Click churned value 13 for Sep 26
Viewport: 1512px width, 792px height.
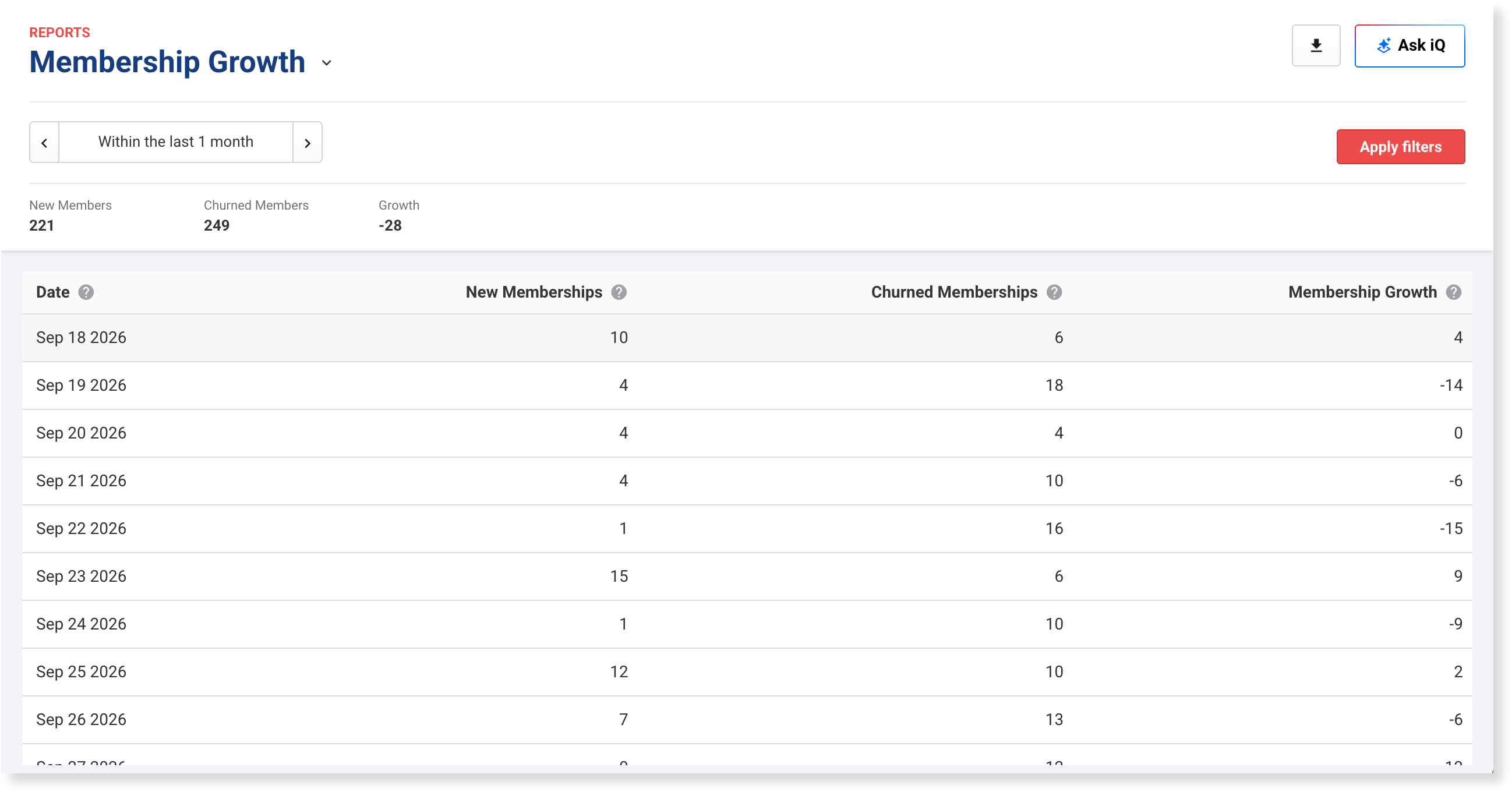pos(1054,720)
